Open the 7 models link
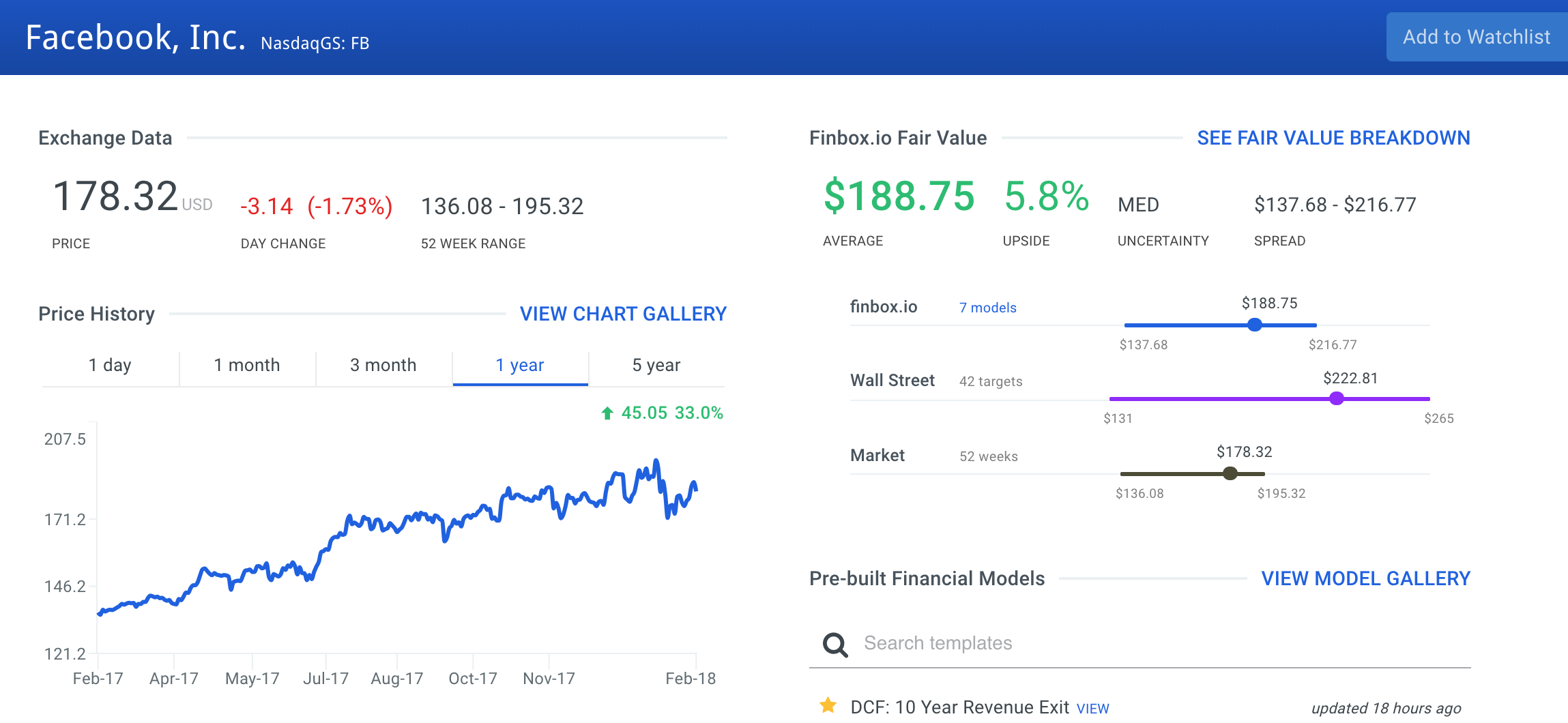The width and height of the screenshot is (1568, 723). [987, 308]
